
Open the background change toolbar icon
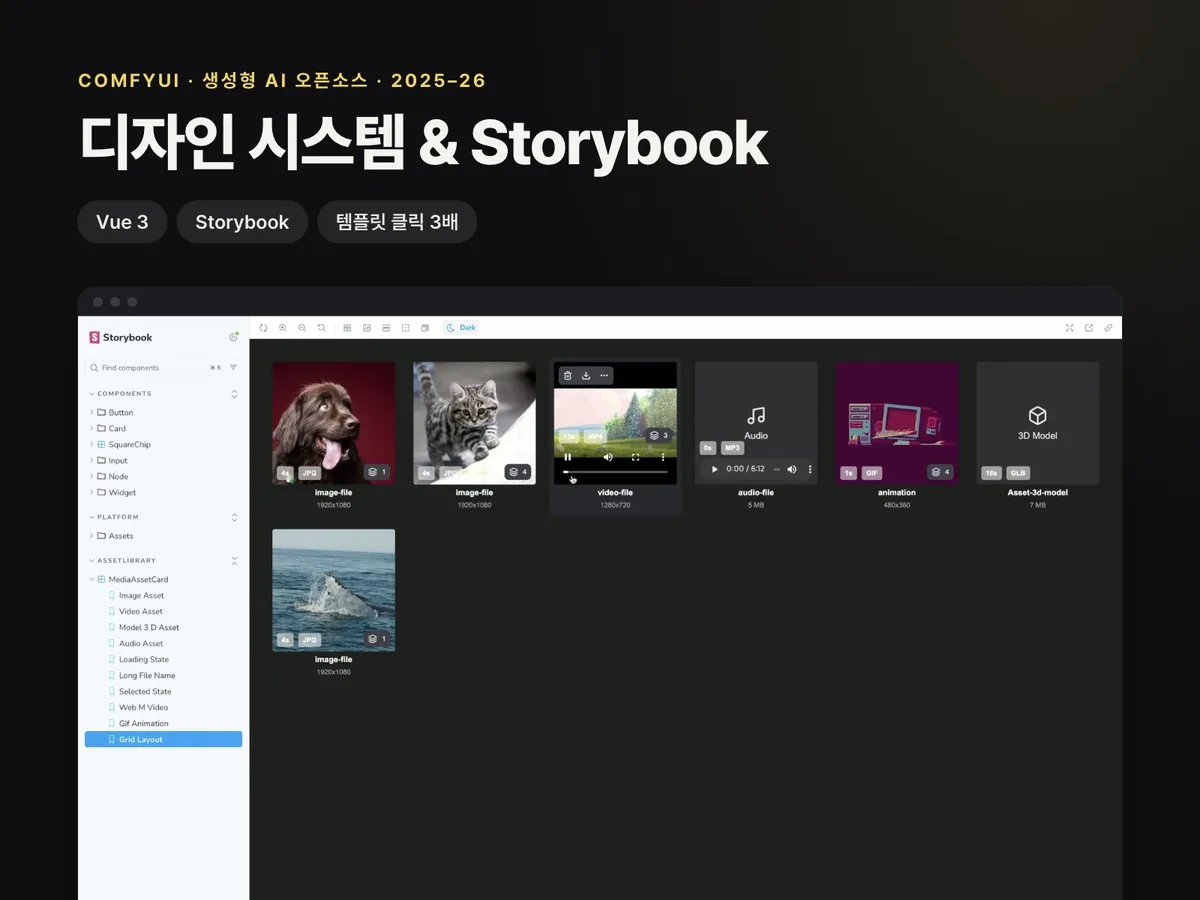pos(367,328)
